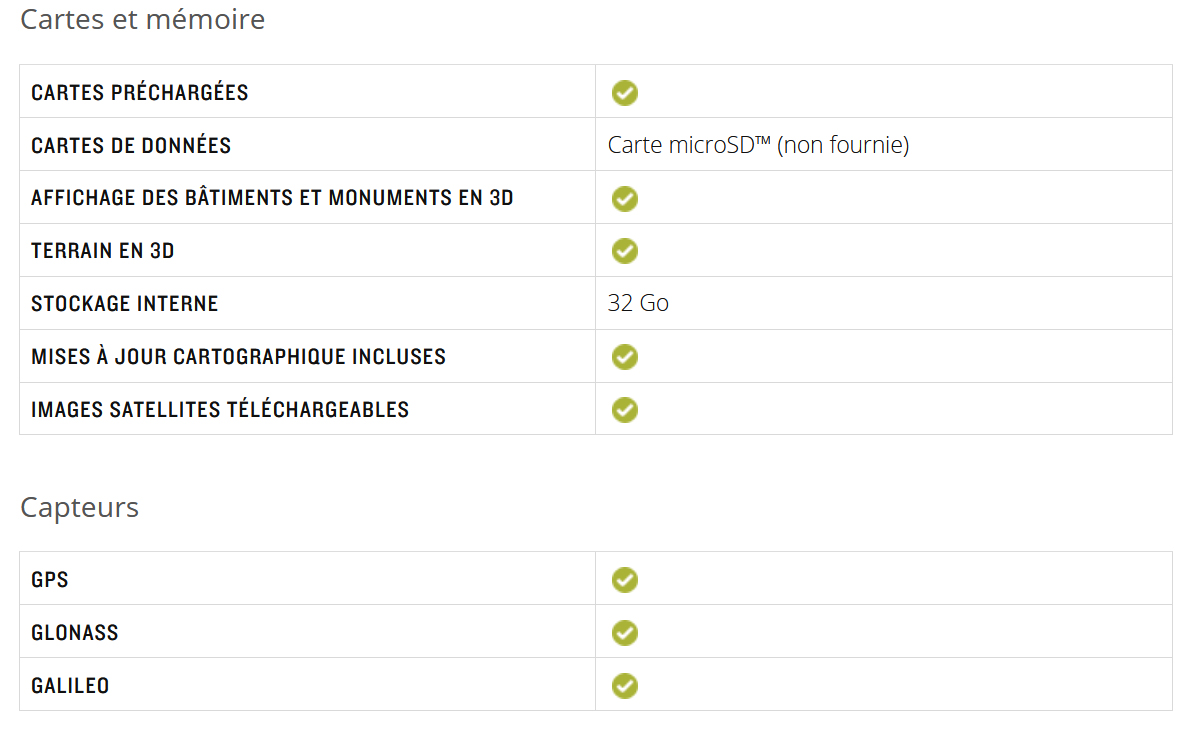
Task: Click the Cartes préchargées label
Action: pos(140,93)
